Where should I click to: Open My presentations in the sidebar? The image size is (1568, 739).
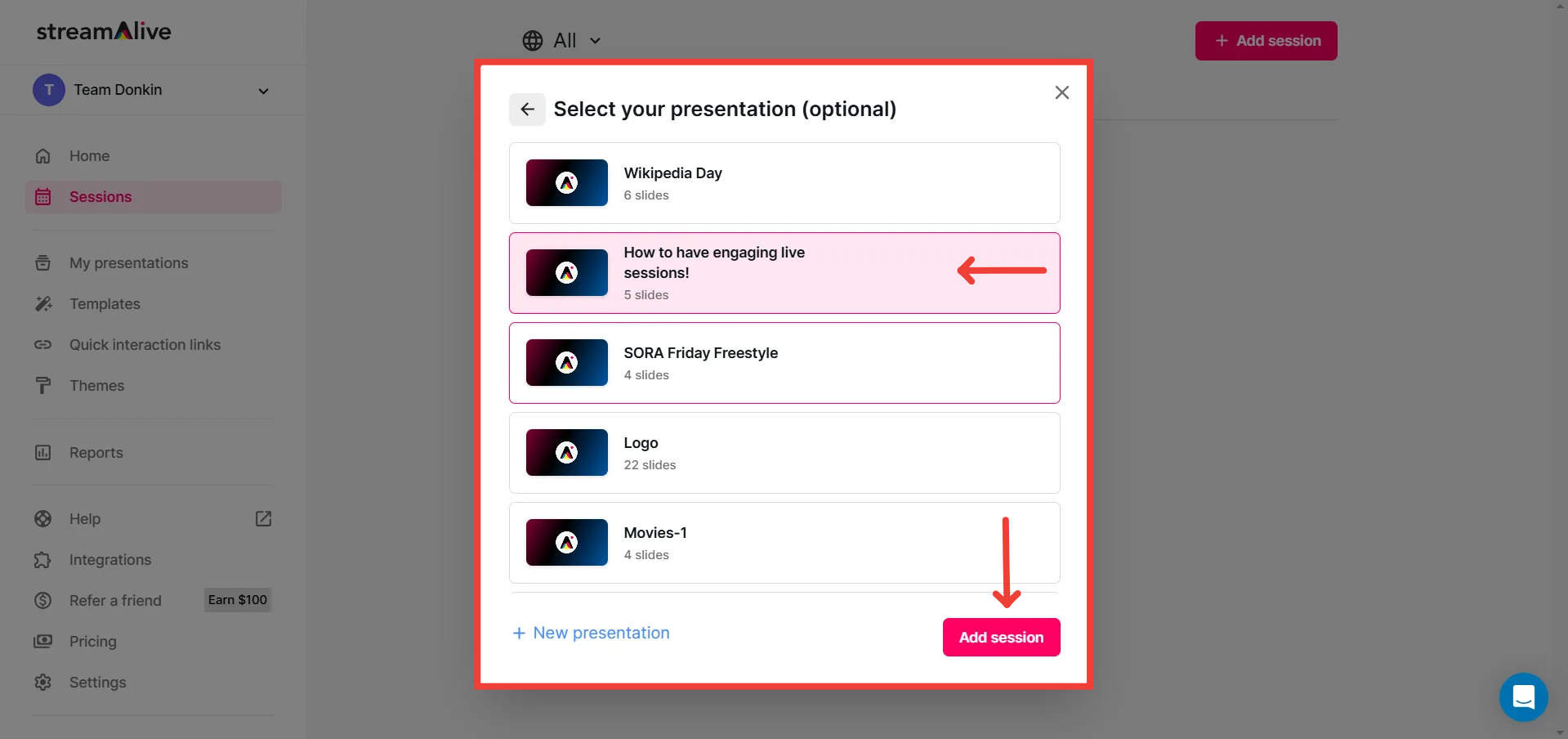point(128,263)
